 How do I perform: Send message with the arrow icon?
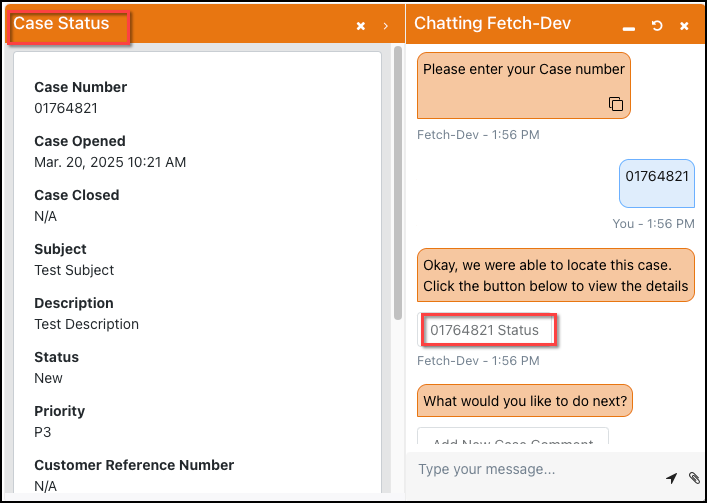[671, 478]
